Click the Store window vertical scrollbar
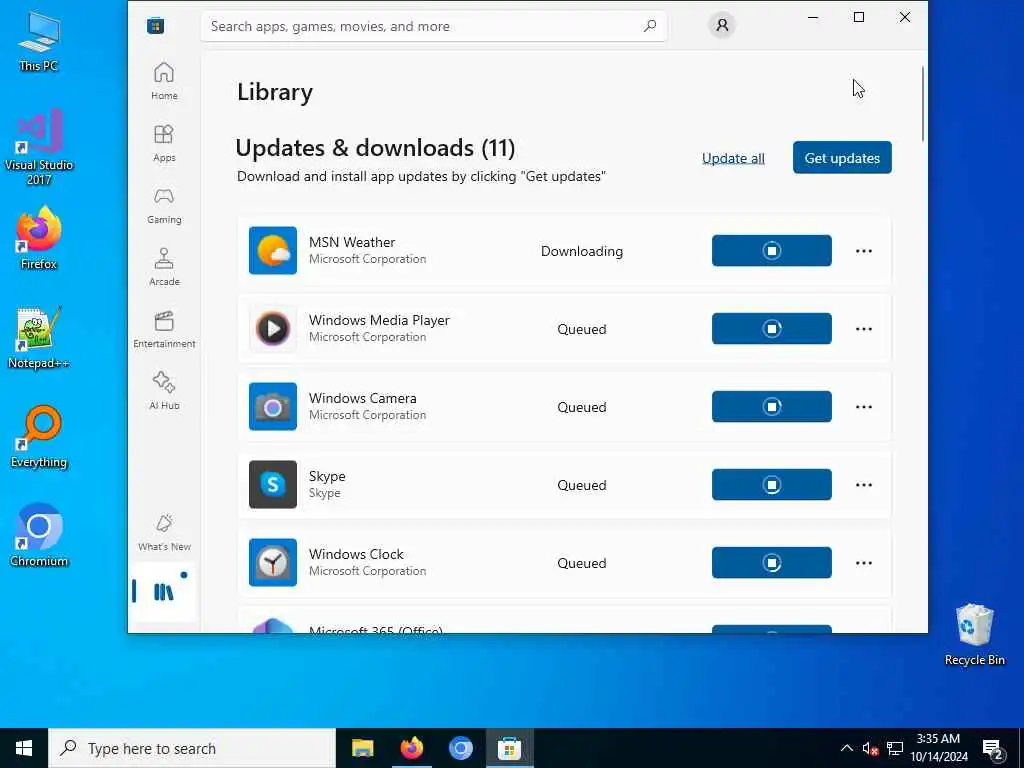 point(923,103)
